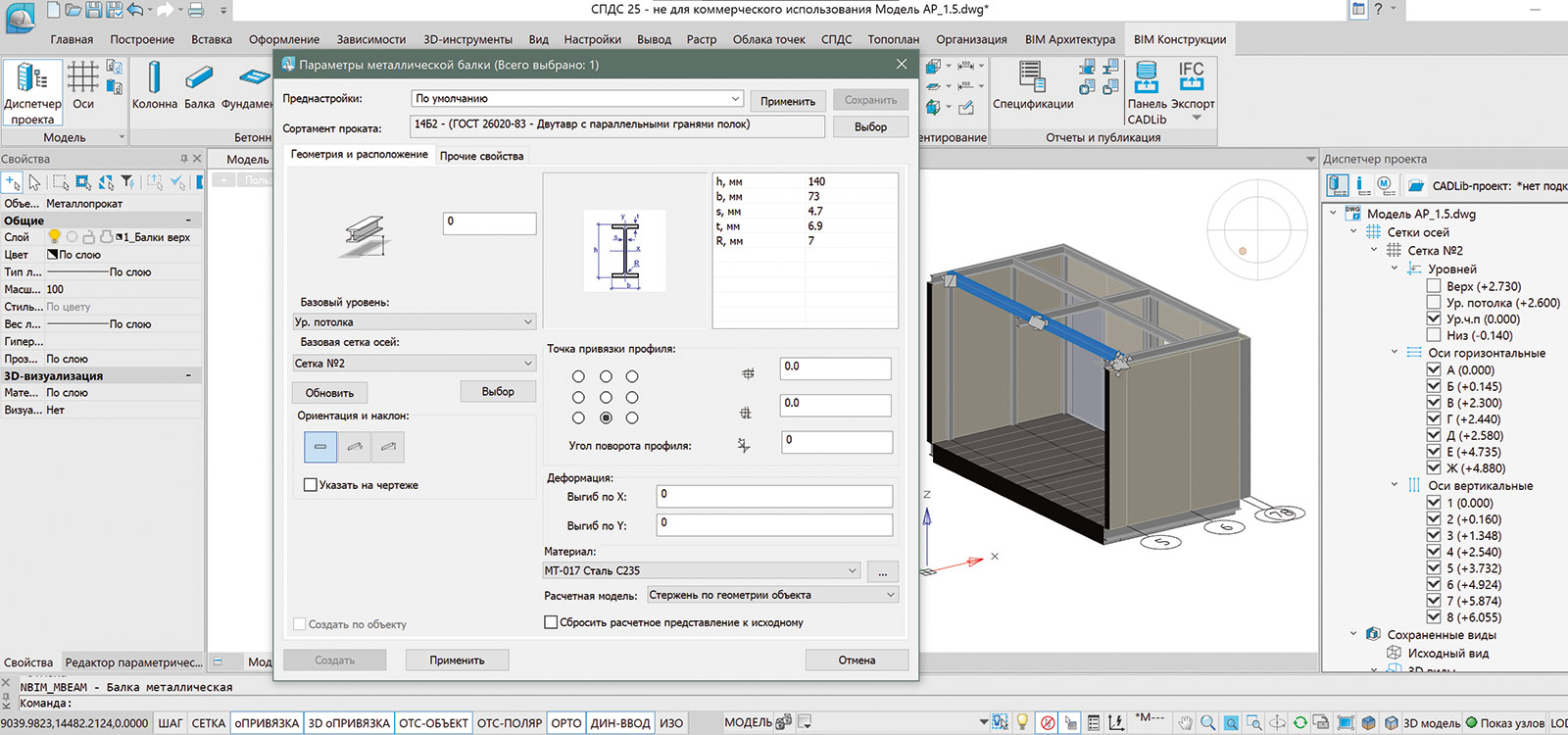Viewport: 1568px width, 735px height.
Task: Collapse the Сетка №2 tree node
Action: (1374, 250)
